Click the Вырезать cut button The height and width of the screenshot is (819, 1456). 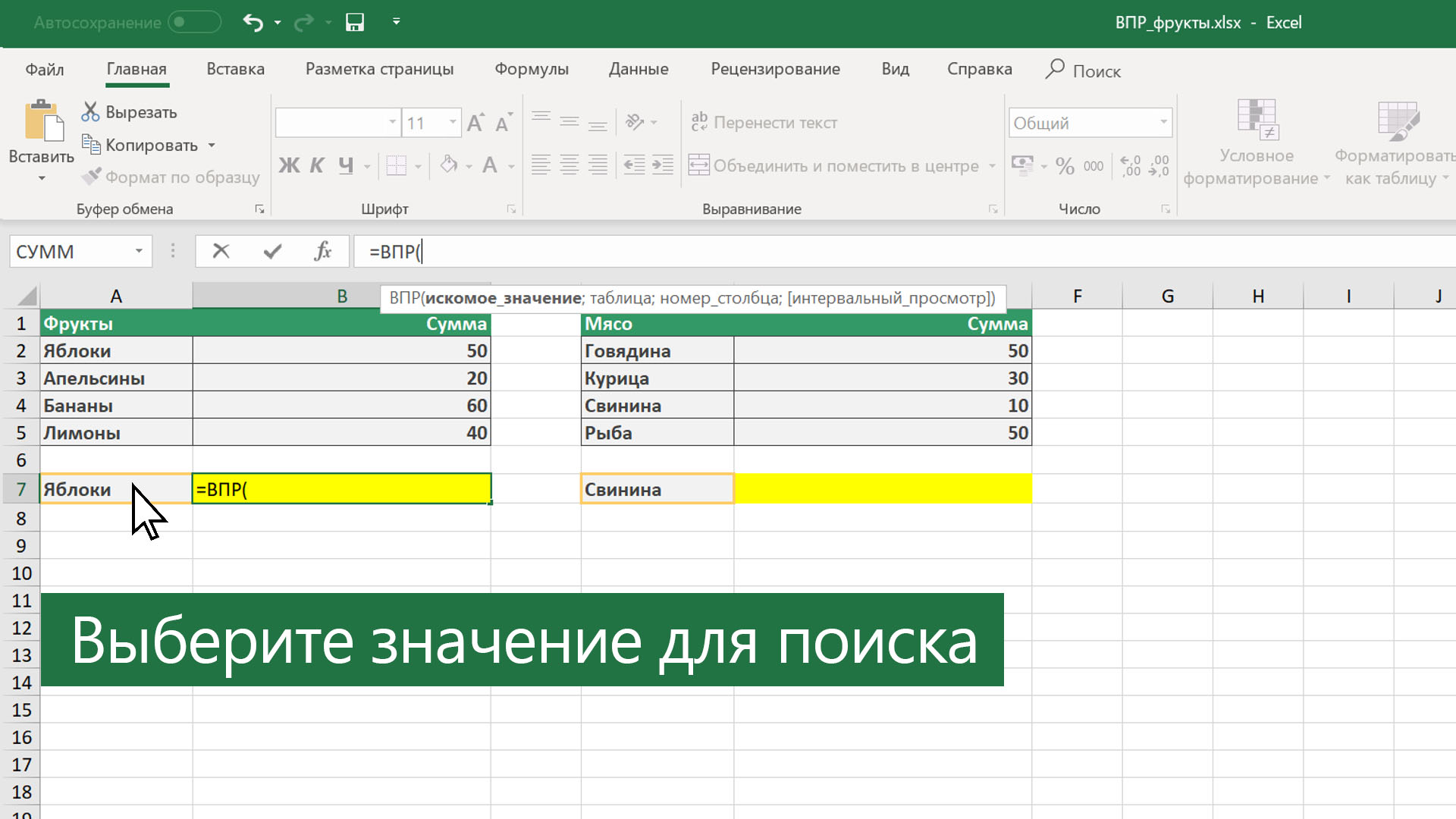pos(130,112)
